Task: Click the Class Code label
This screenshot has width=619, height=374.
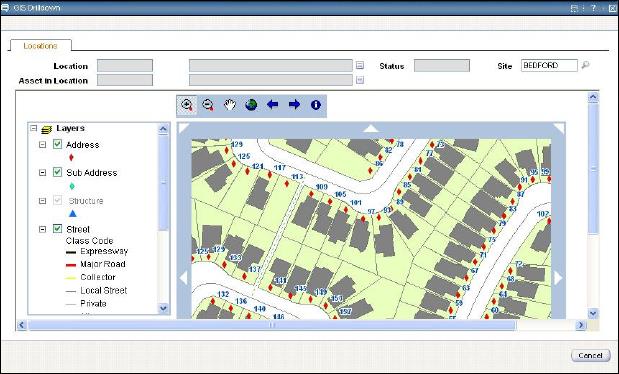Action: coord(90,241)
